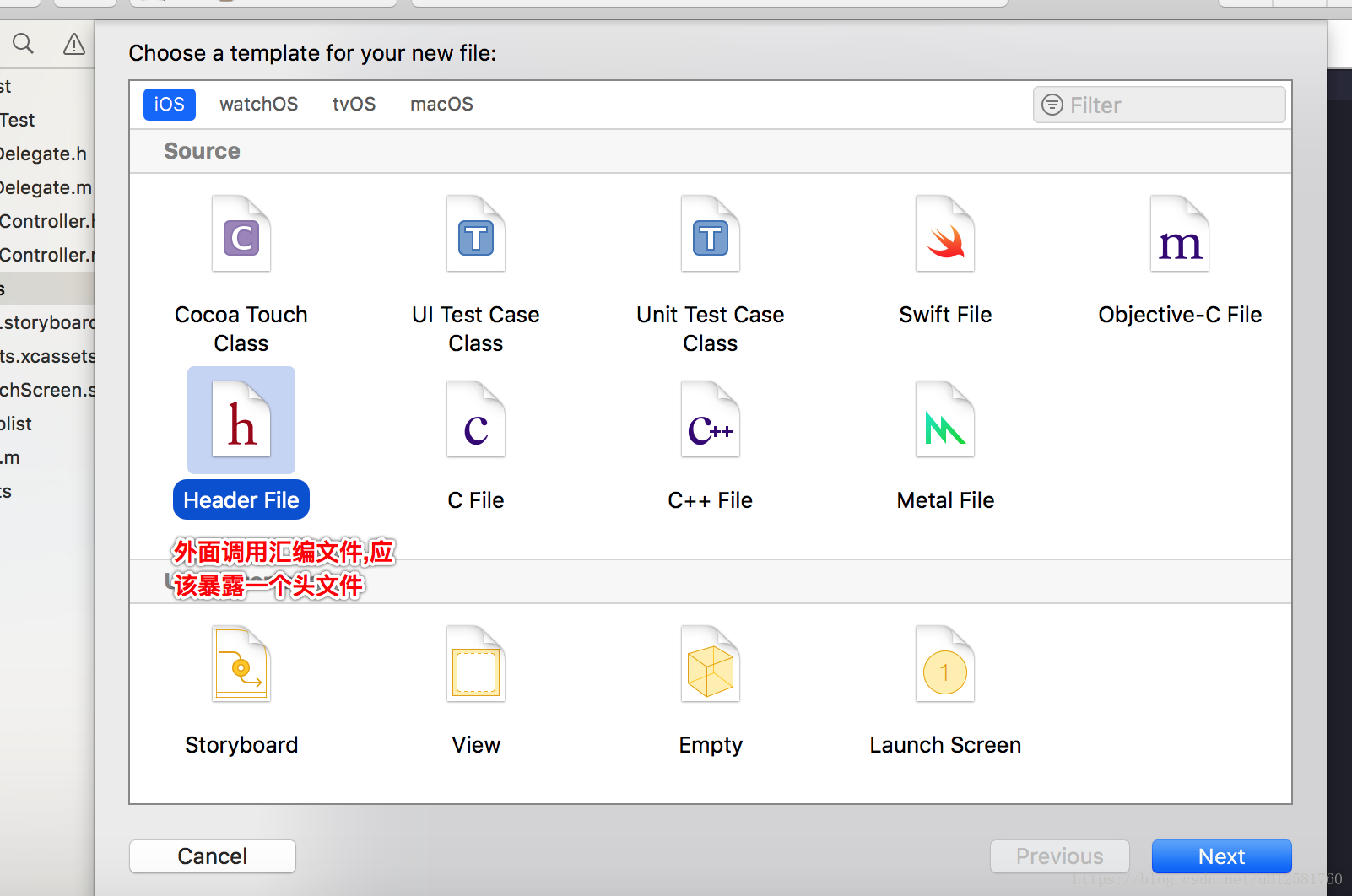Switch to the macOS platform tab
Screen dimensions: 1352x896
442,105
